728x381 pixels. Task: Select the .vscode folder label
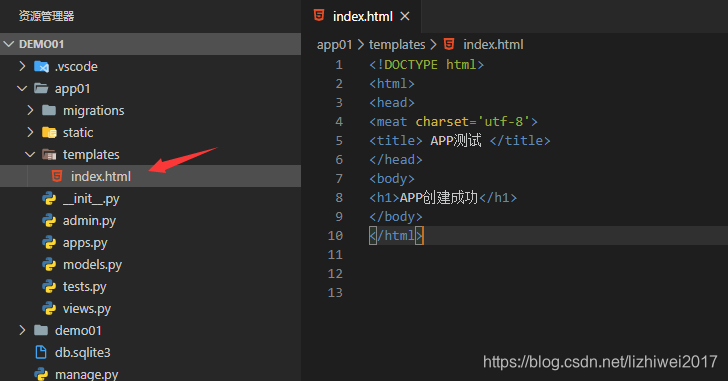76,66
